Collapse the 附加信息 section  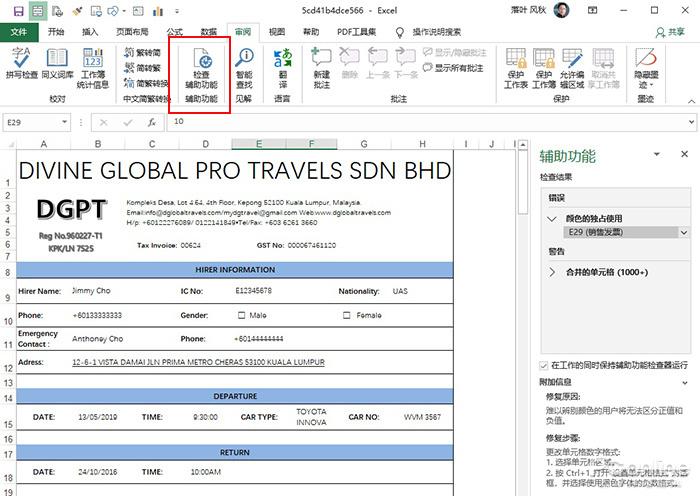685,383
